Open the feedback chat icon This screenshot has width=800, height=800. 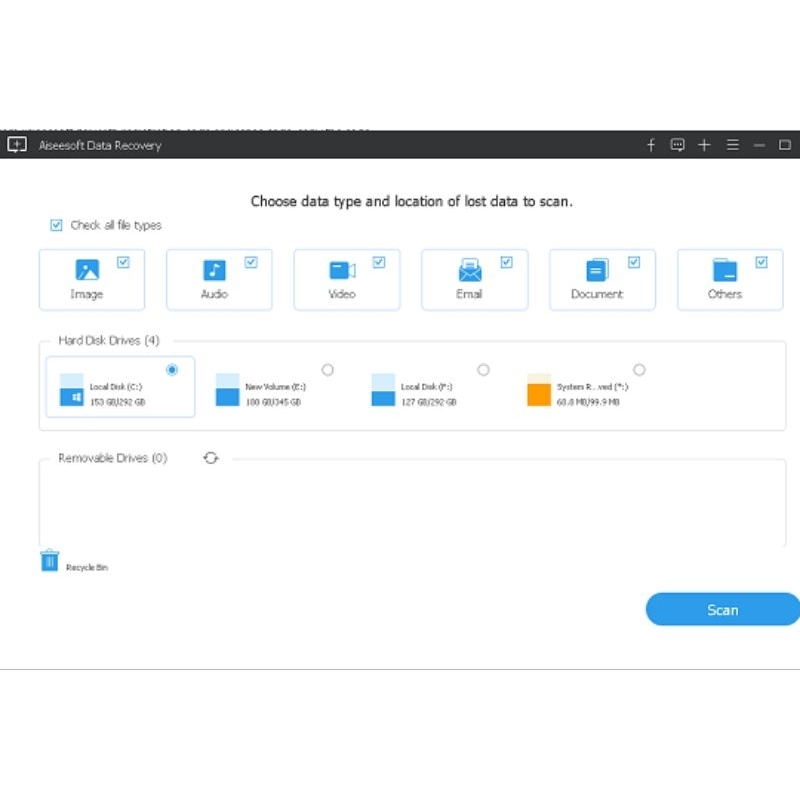pyautogui.click(x=677, y=145)
